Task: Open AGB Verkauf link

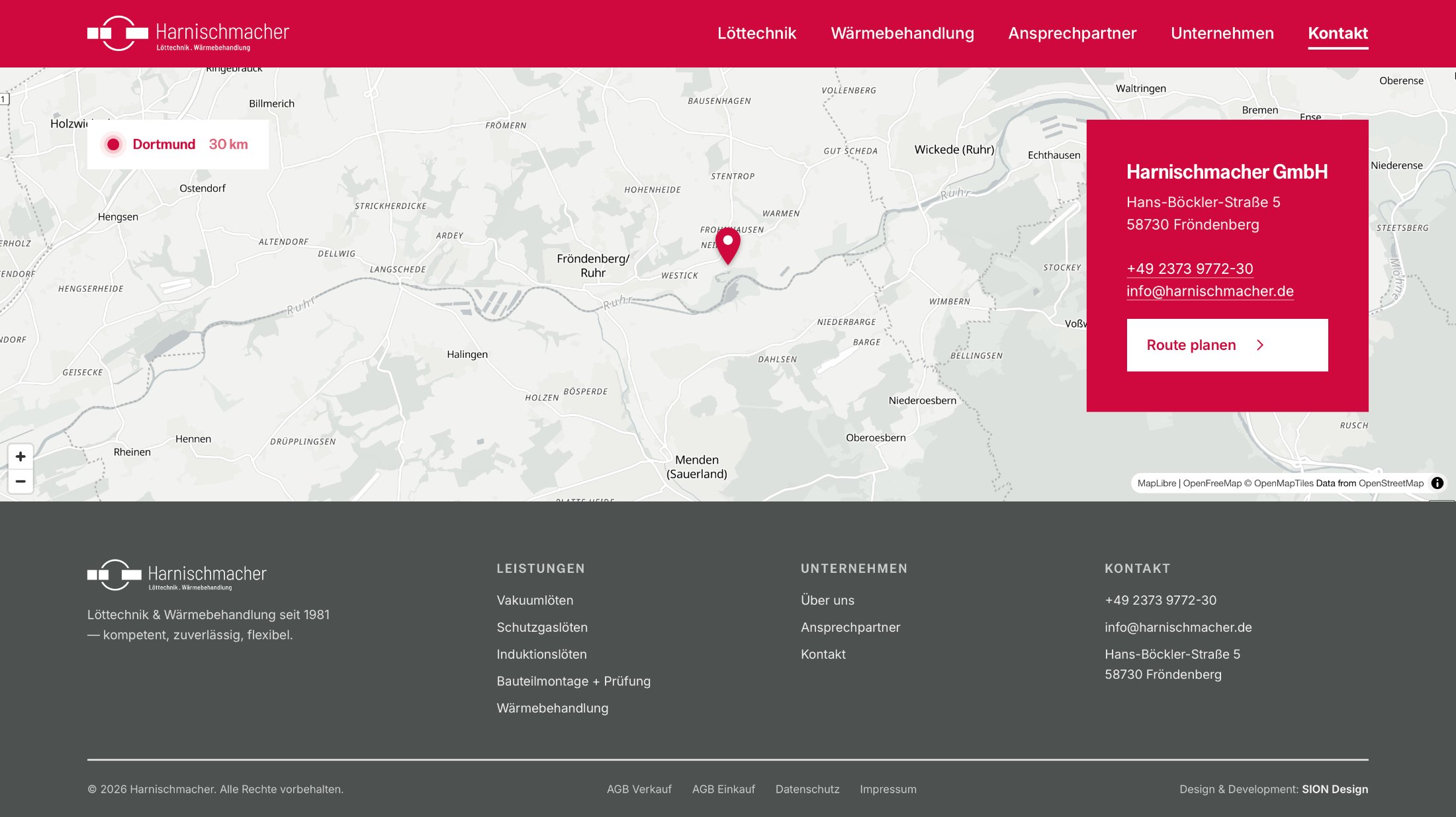Action: click(x=639, y=789)
